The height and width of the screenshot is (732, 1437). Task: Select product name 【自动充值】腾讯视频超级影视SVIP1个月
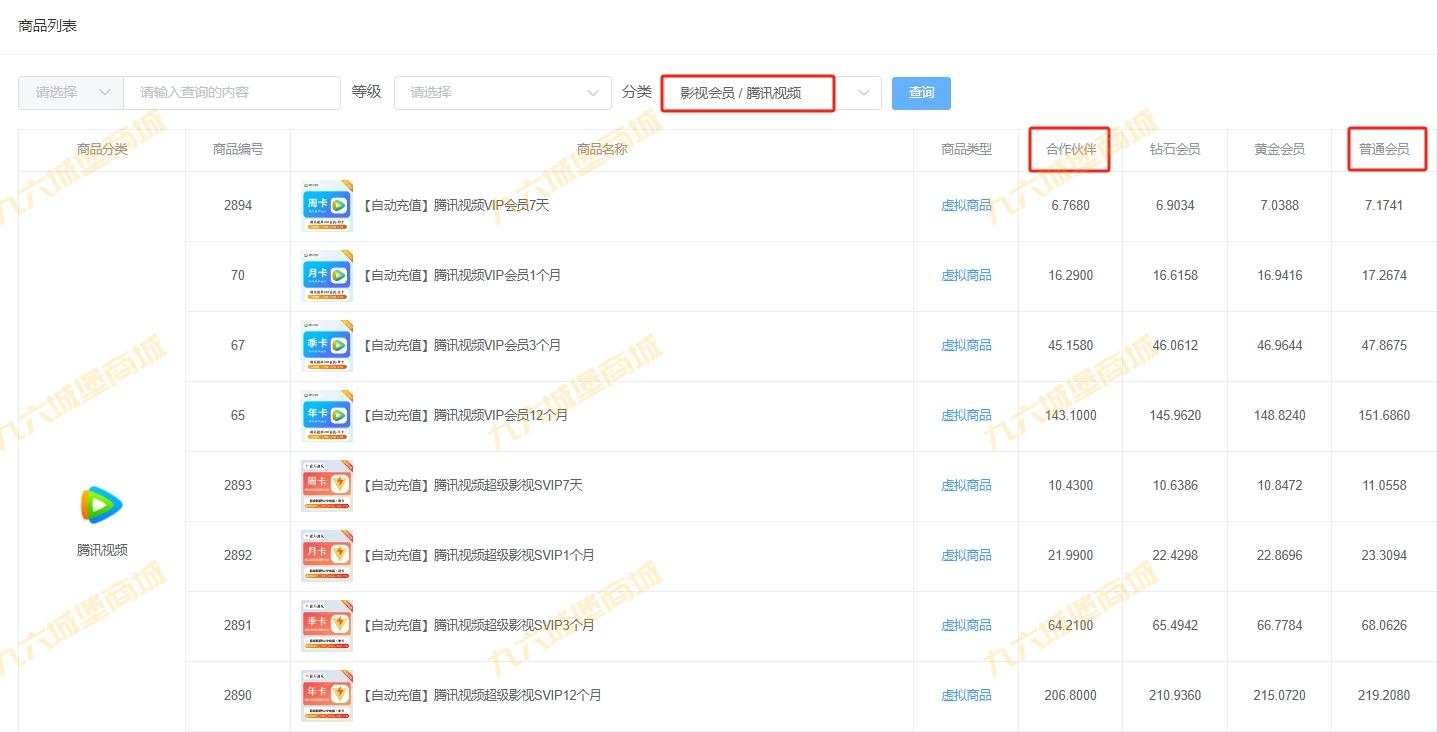pos(477,555)
